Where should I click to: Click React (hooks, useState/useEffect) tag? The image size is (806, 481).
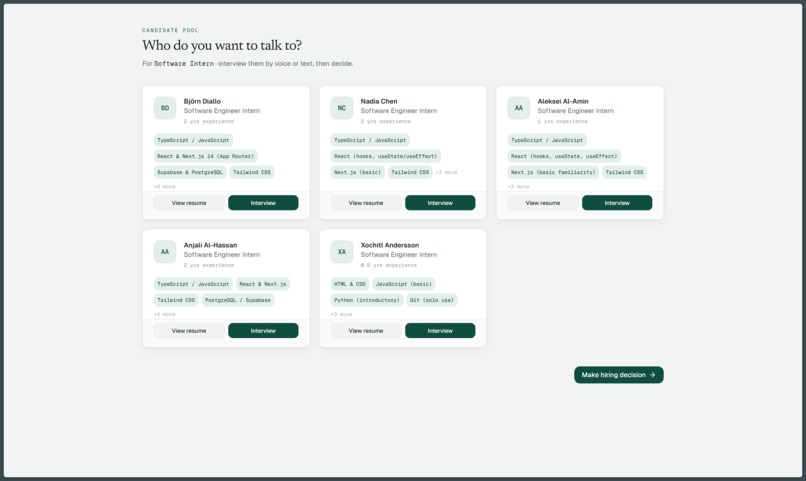pos(386,156)
